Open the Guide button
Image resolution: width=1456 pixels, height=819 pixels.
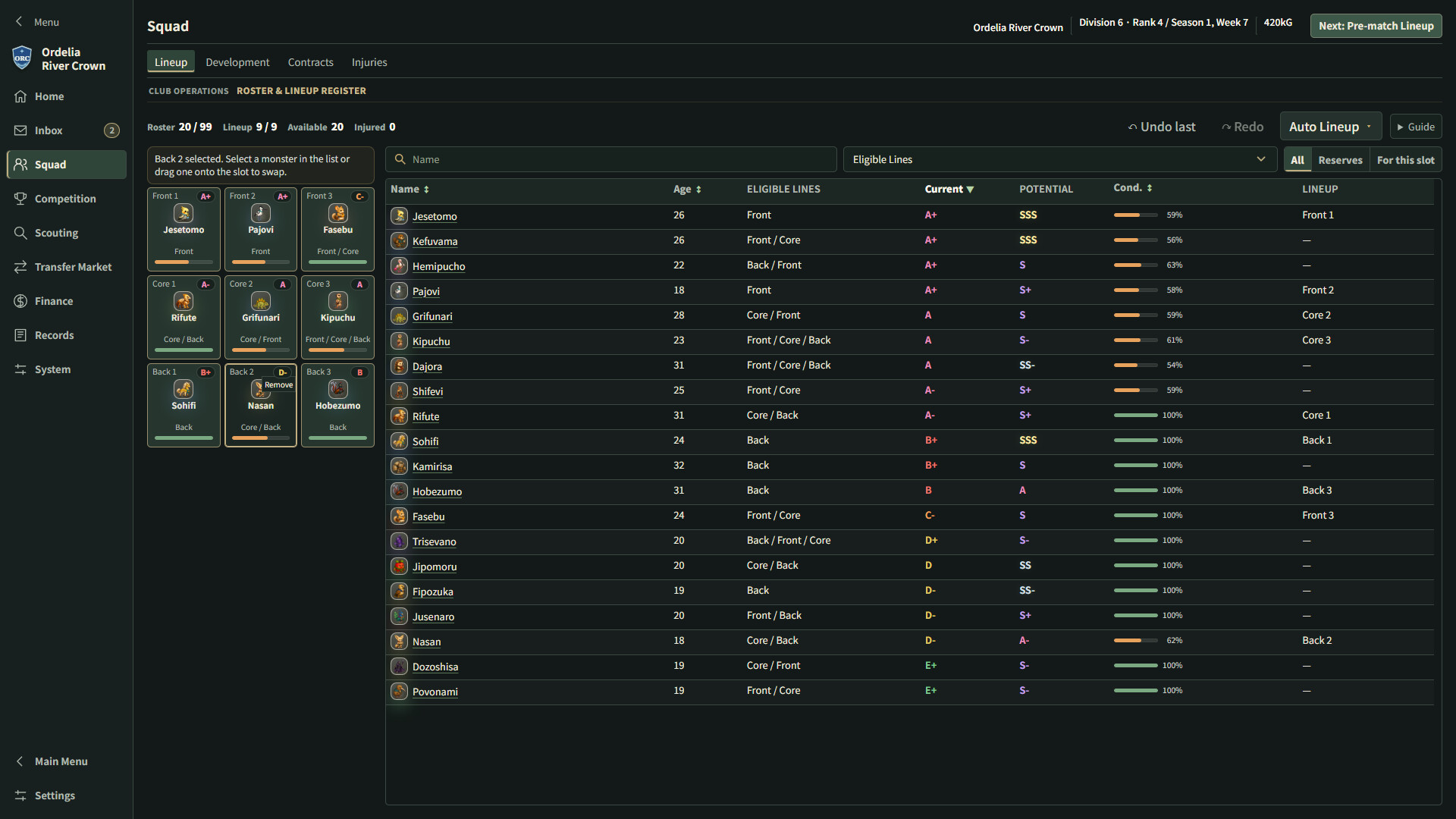1415,127
